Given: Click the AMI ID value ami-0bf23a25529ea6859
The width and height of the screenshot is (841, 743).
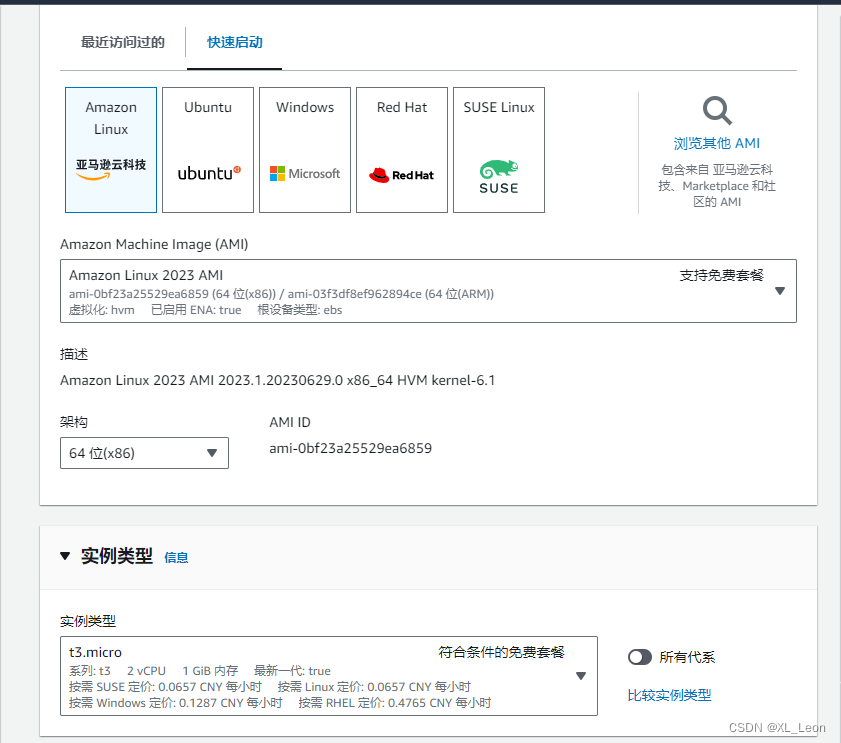Looking at the screenshot, I should click(348, 448).
